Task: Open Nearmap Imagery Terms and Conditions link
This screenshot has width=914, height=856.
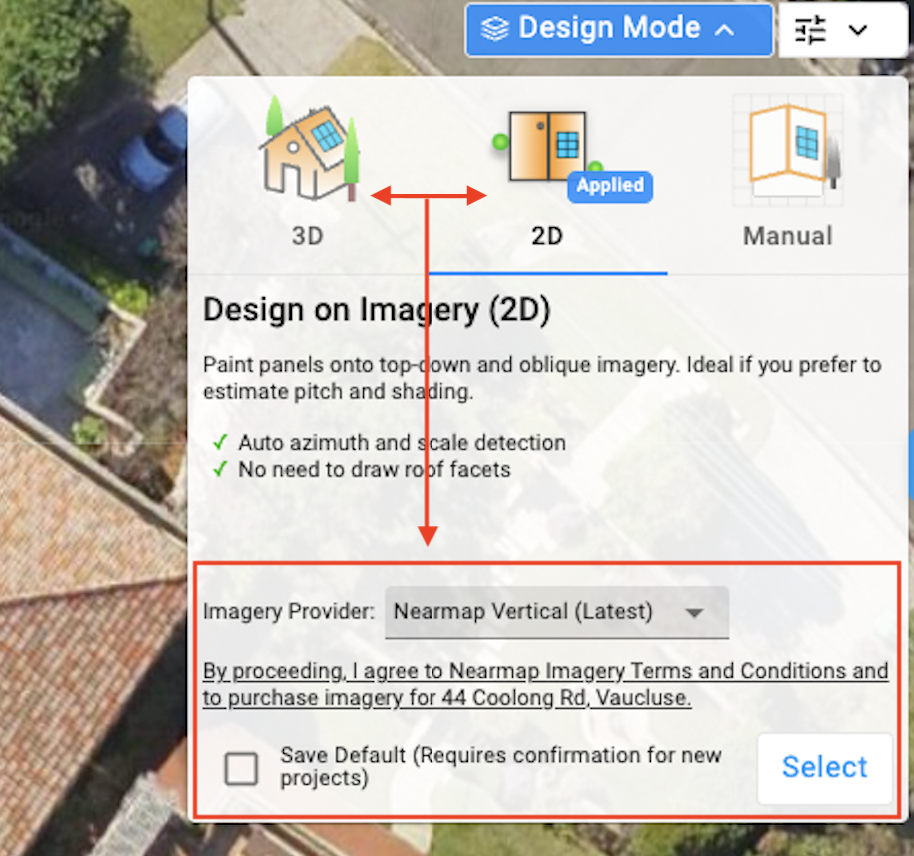Action: (x=546, y=684)
